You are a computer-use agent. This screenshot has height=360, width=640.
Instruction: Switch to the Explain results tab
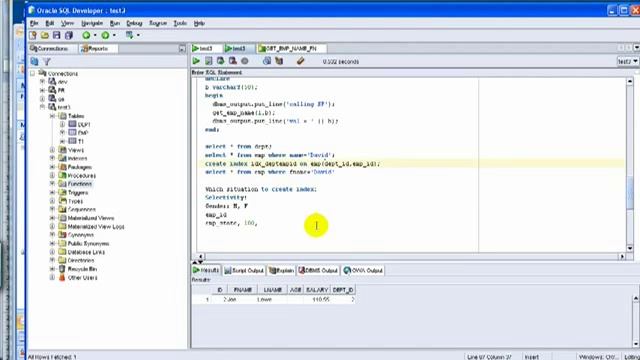point(282,270)
